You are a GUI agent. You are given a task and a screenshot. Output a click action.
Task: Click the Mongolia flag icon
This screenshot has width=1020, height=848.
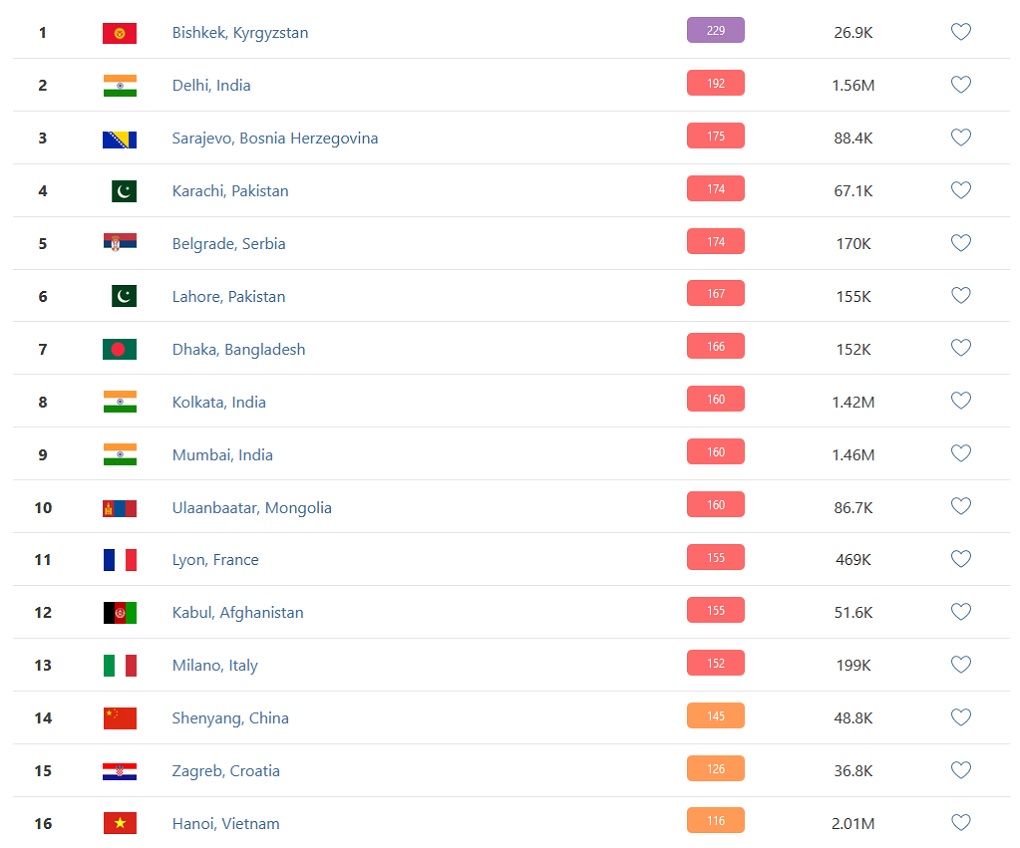click(x=120, y=508)
